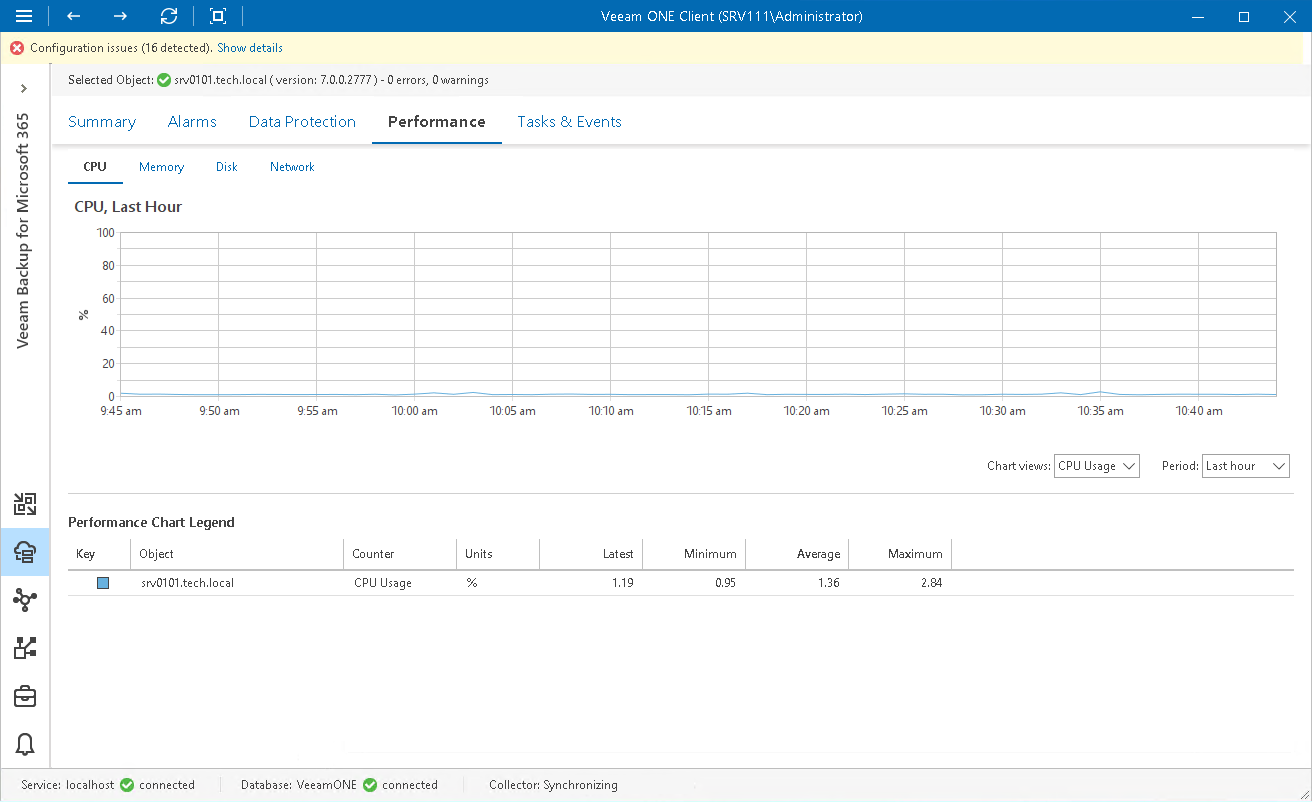Viewport: 1312px width, 802px height.
Task: Select the CPU performance subtab
Action: 95,167
